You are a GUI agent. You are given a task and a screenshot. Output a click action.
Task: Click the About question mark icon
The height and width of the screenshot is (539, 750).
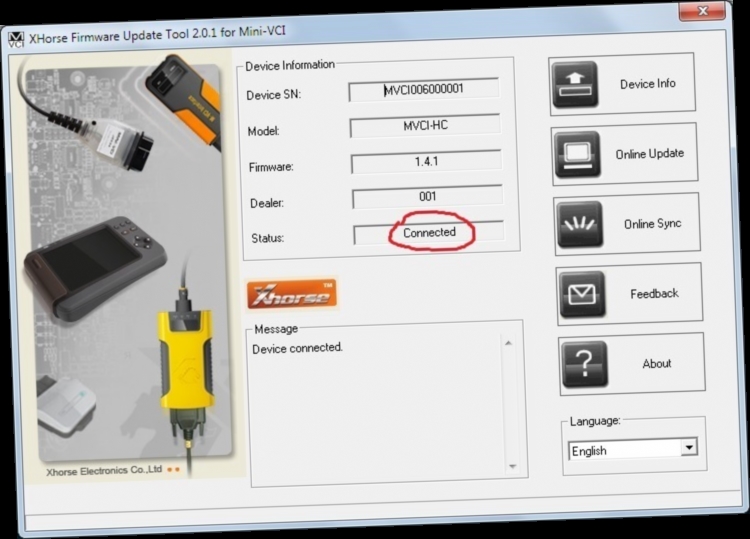point(585,364)
